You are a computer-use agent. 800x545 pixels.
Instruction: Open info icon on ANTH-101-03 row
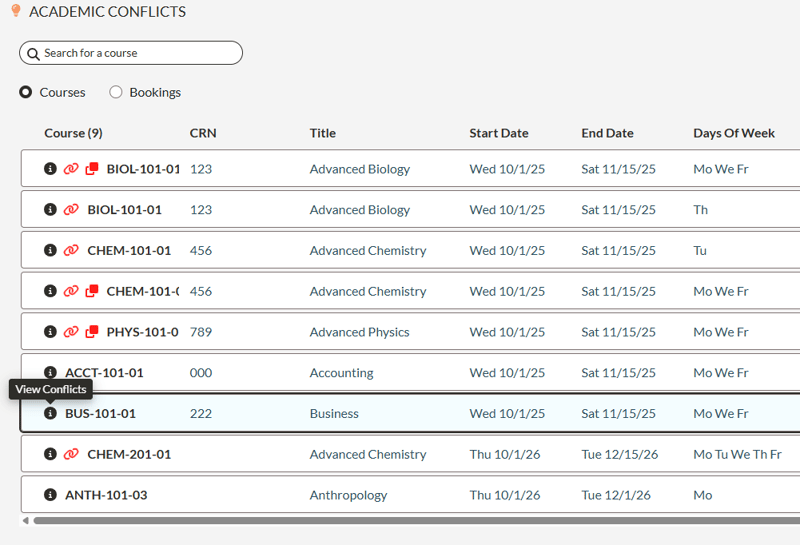(50, 495)
